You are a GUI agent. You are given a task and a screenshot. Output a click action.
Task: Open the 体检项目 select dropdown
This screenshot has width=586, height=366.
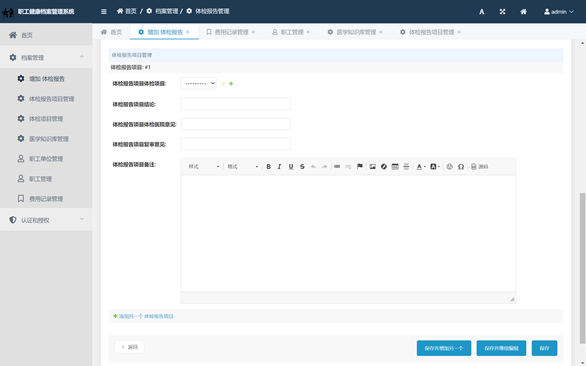(x=198, y=83)
